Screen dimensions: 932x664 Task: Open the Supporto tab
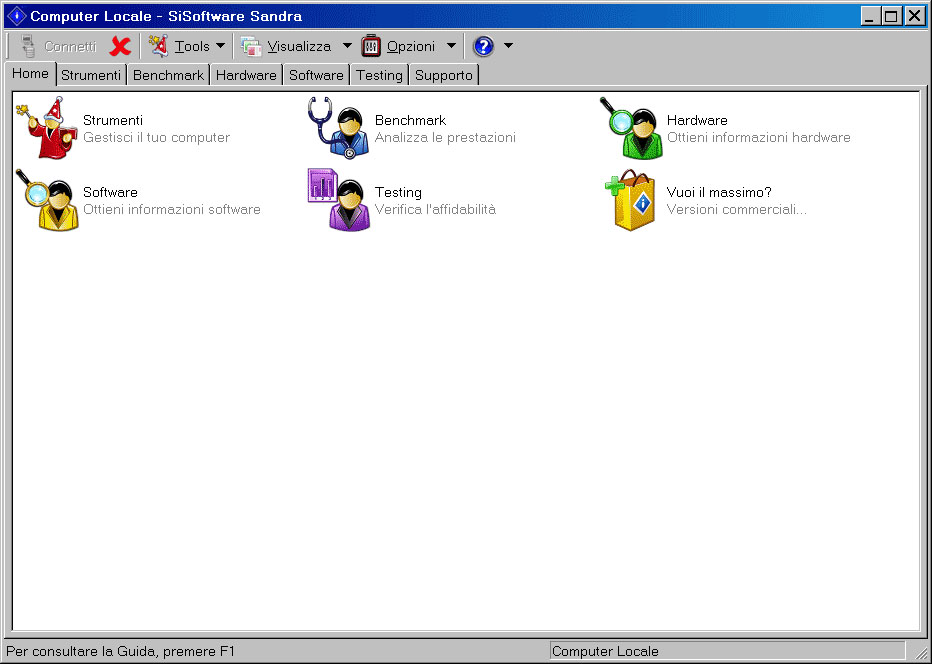pos(443,74)
